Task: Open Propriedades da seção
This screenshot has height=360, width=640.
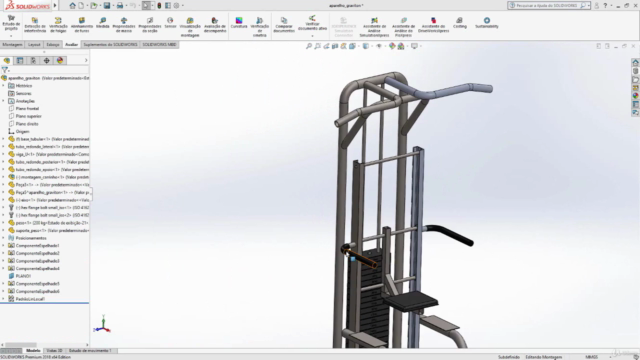Action: click(x=150, y=24)
